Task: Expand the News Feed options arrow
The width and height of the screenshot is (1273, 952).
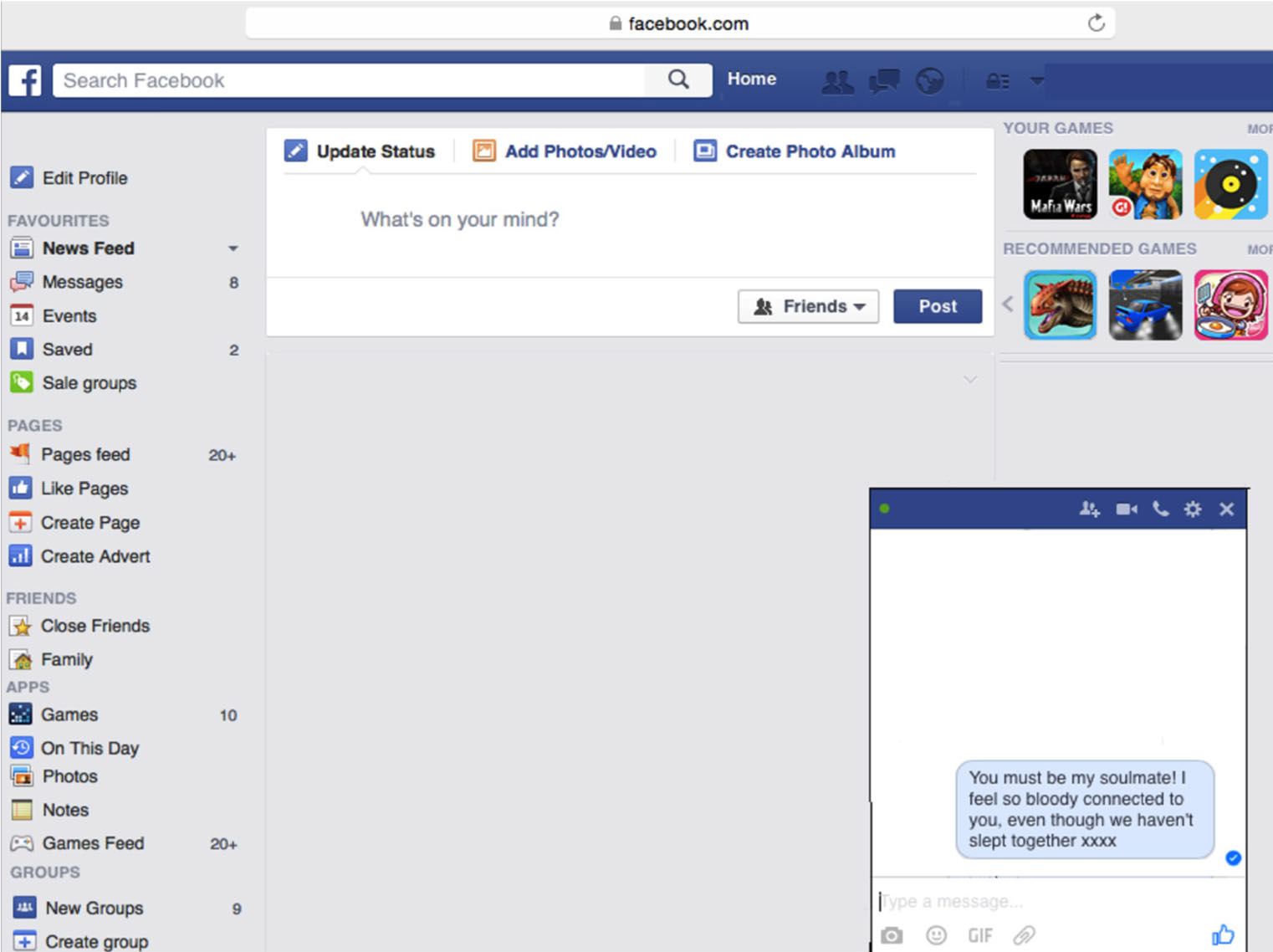Action: pyautogui.click(x=233, y=248)
